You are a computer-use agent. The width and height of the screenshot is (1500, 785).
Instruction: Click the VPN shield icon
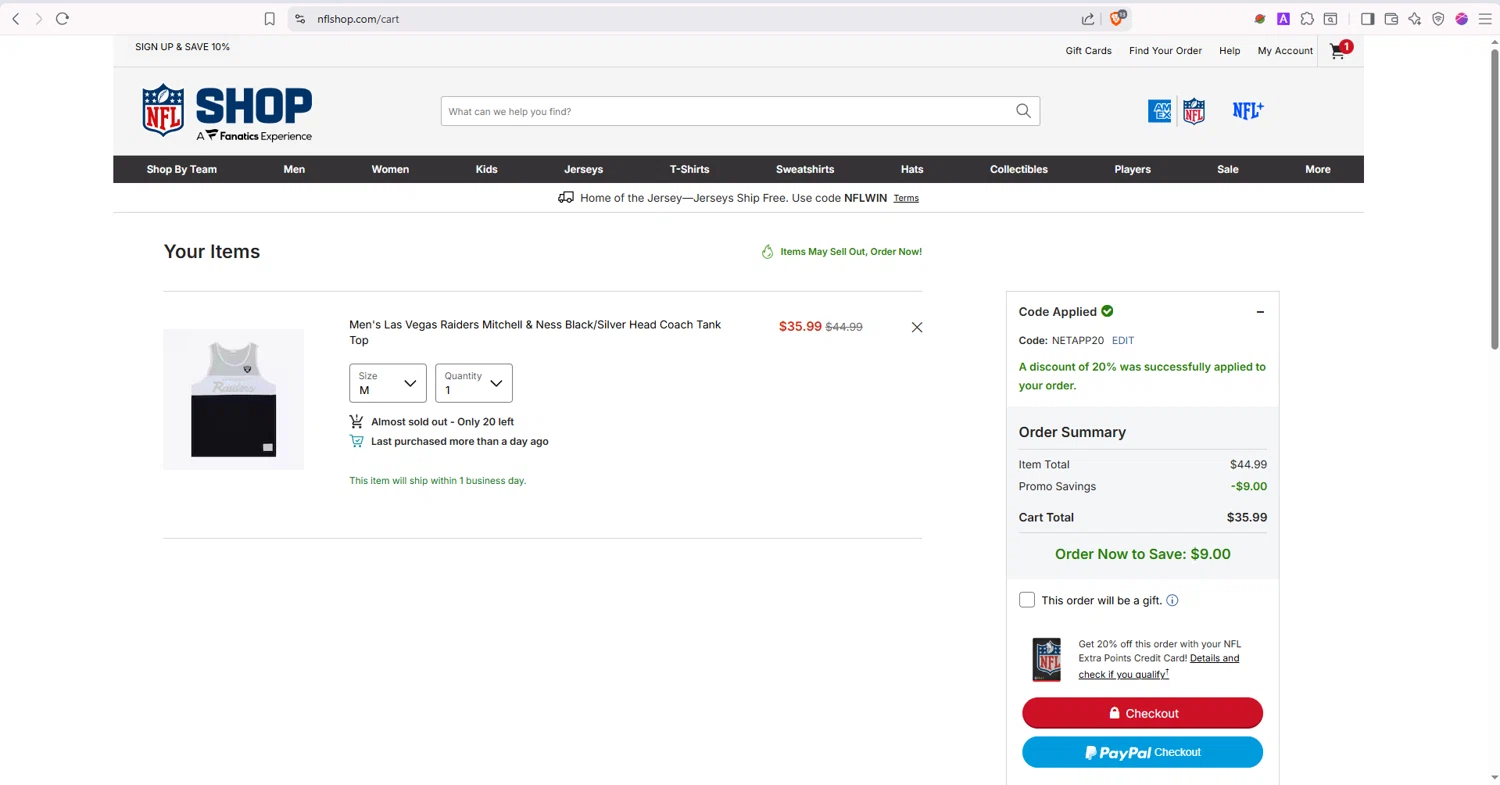[x=1438, y=19]
